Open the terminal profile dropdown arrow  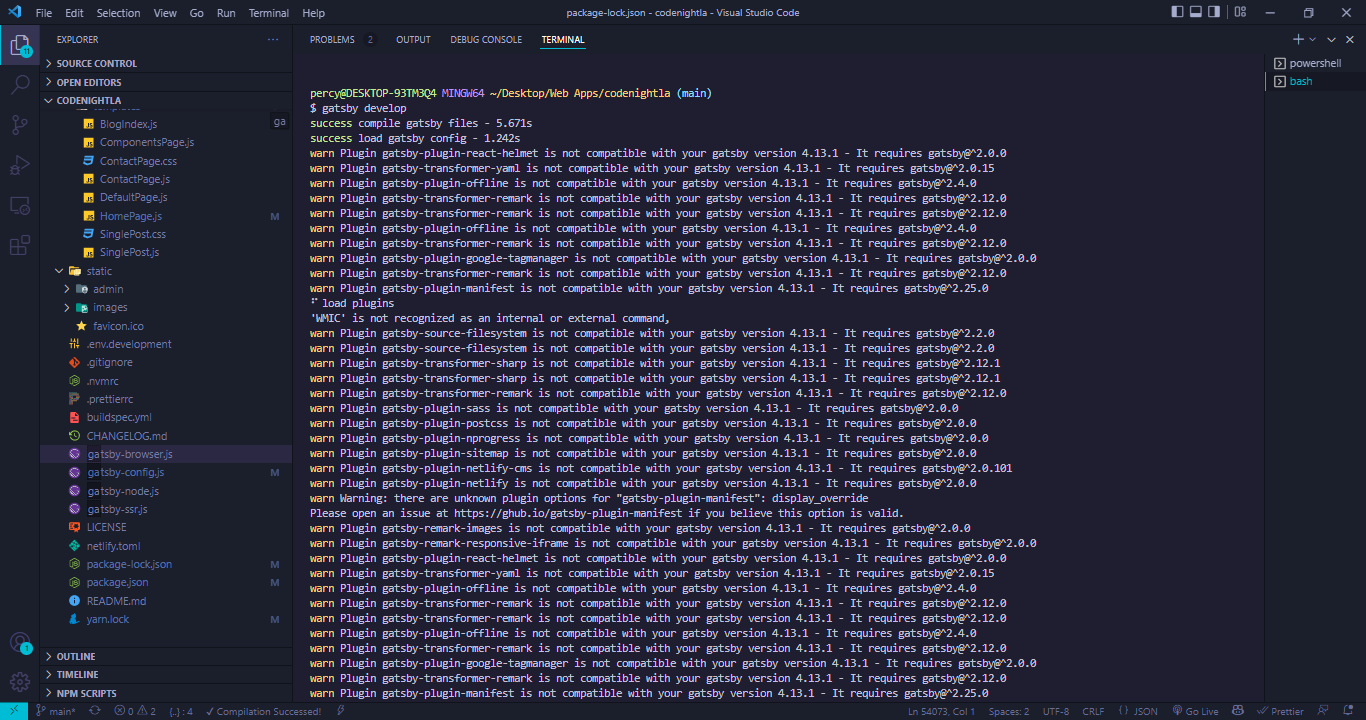tap(1312, 39)
